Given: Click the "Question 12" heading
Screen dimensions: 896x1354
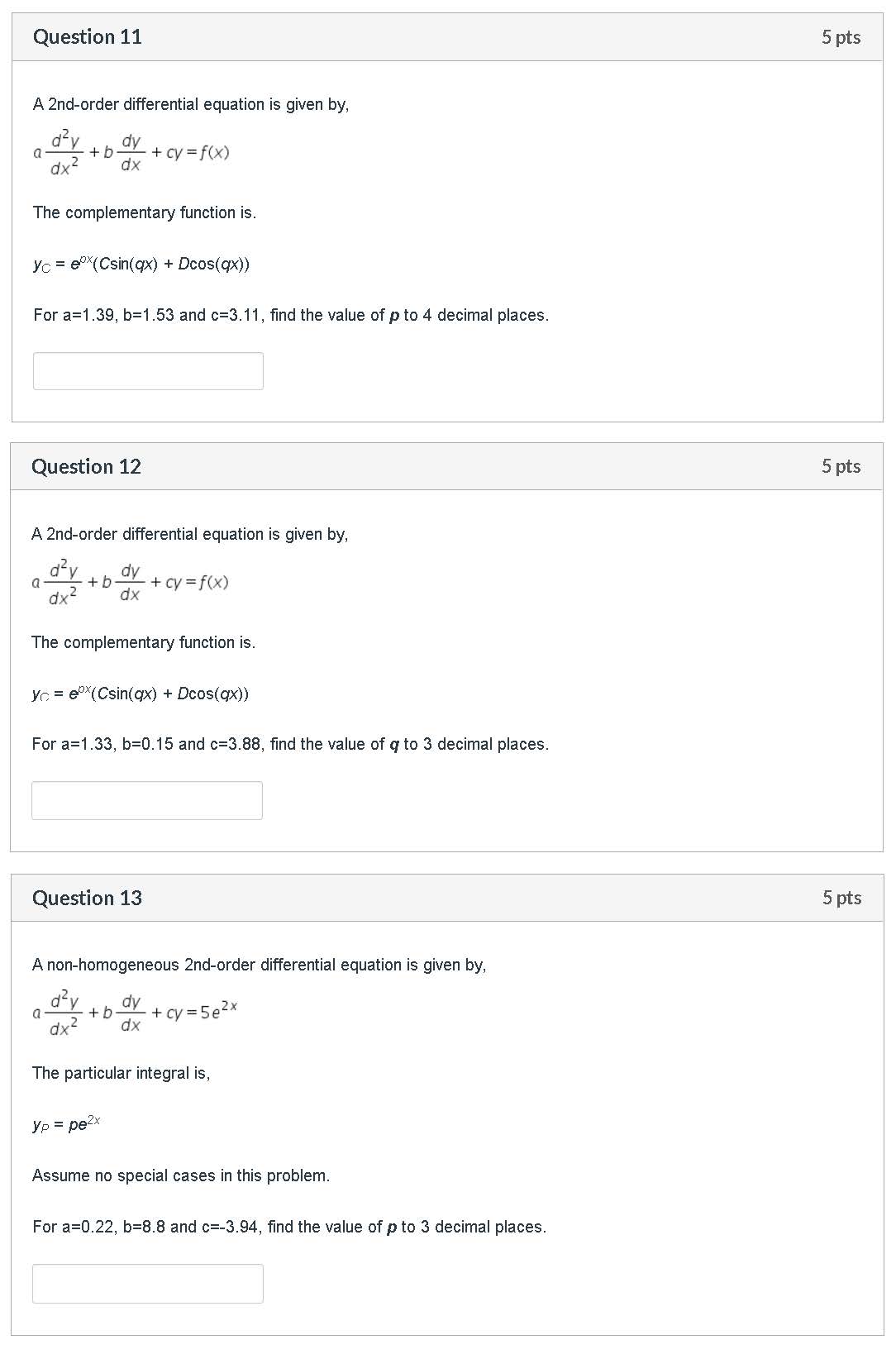Looking at the screenshot, I should tap(87, 467).
